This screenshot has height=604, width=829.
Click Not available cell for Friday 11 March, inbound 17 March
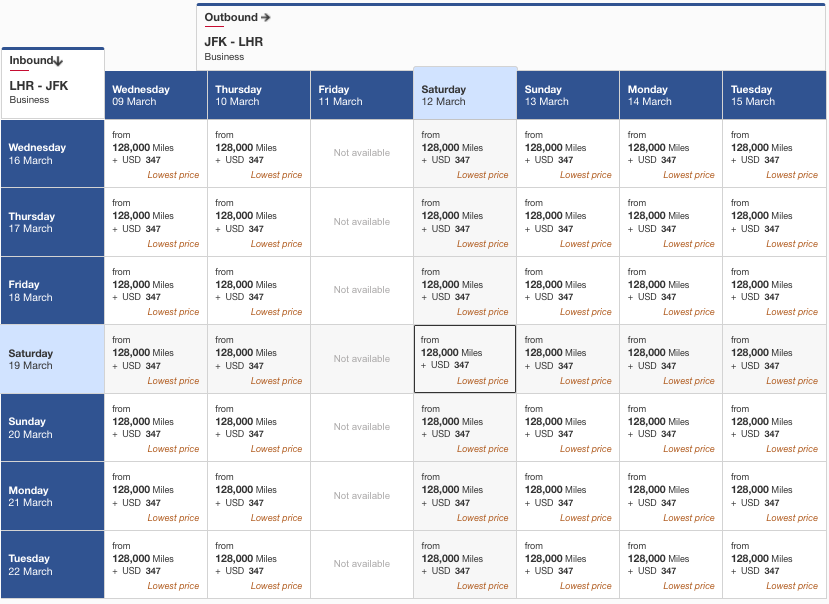(x=362, y=222)
